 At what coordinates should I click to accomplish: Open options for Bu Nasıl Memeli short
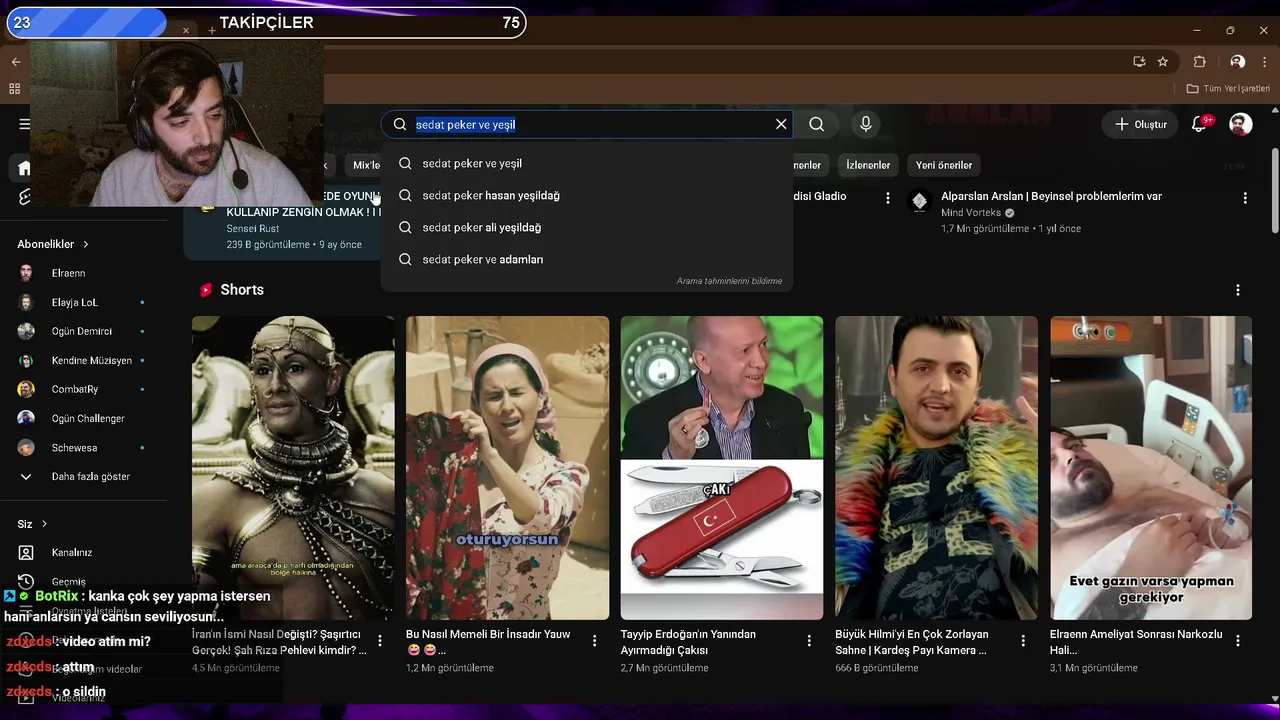595,641
